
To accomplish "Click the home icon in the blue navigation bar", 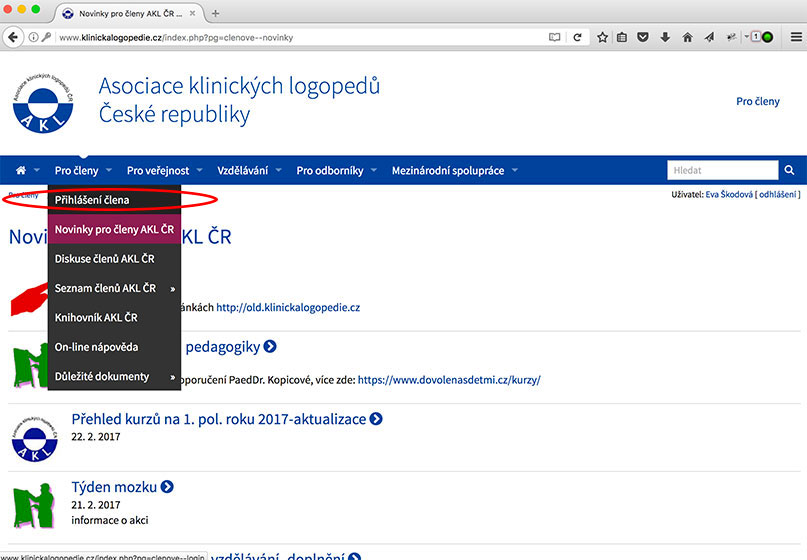I will (x=22, y=171).
